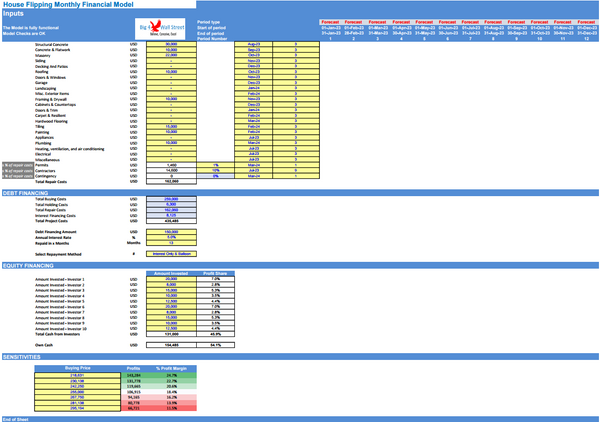The width and height of the screenshot is (600, 422).
Task: Click the Roofing cost input cell
Action: (171, 73)
